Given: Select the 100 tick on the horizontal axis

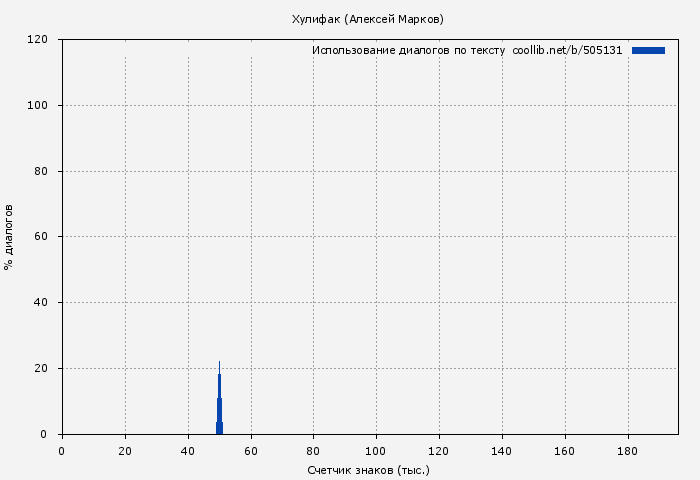Looking at the screenshot, I should point(376,450).
